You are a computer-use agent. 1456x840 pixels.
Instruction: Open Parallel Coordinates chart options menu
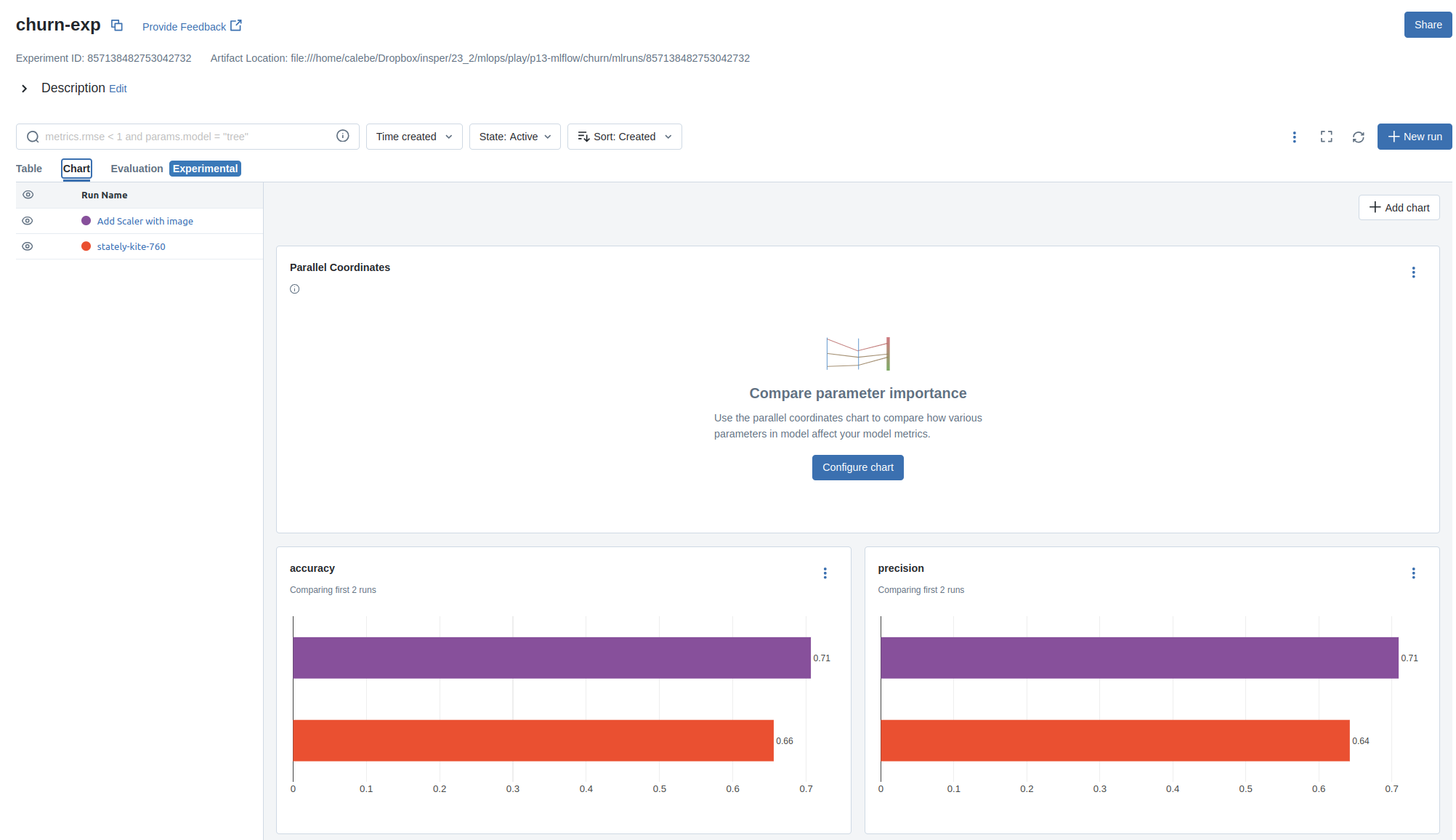(1413, 272)
